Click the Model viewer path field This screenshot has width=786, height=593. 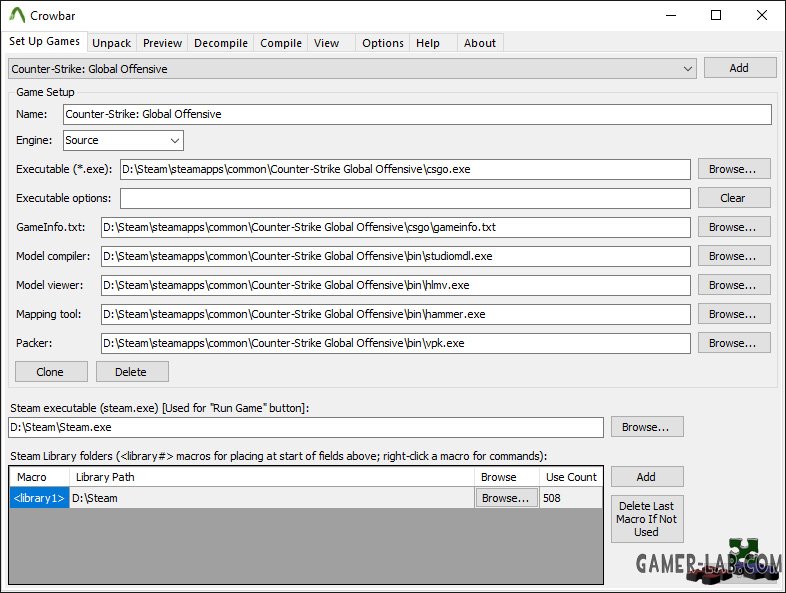point(396,286)
